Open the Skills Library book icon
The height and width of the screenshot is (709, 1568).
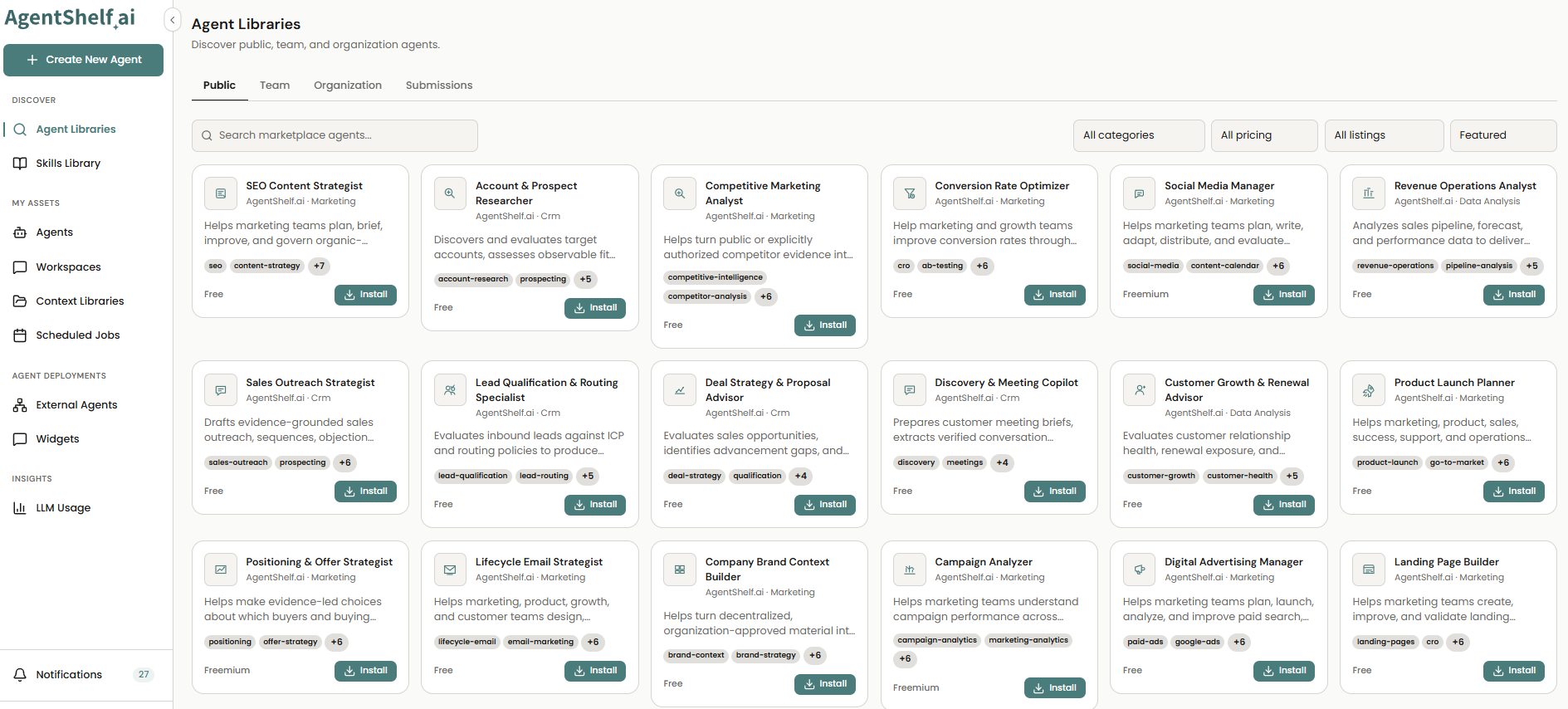click(x=20, y=164)
